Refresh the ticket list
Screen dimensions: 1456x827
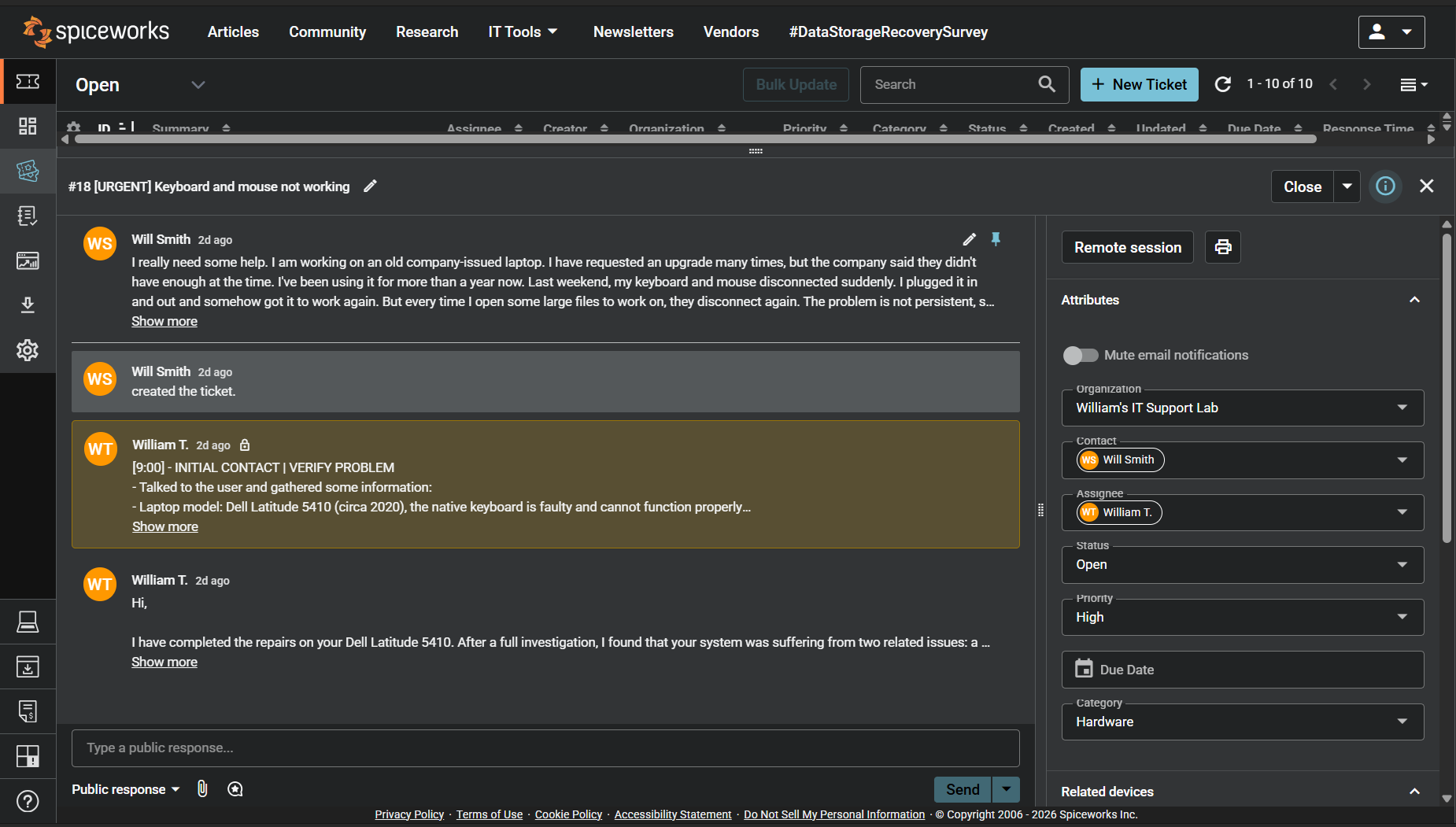(1222, 84)
